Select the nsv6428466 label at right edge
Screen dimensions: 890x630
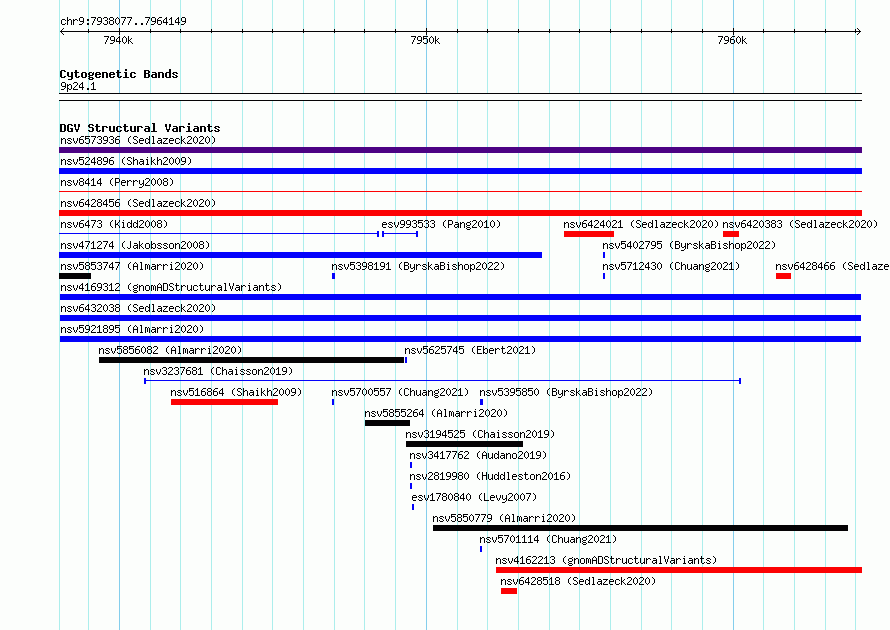pos(832,266)
